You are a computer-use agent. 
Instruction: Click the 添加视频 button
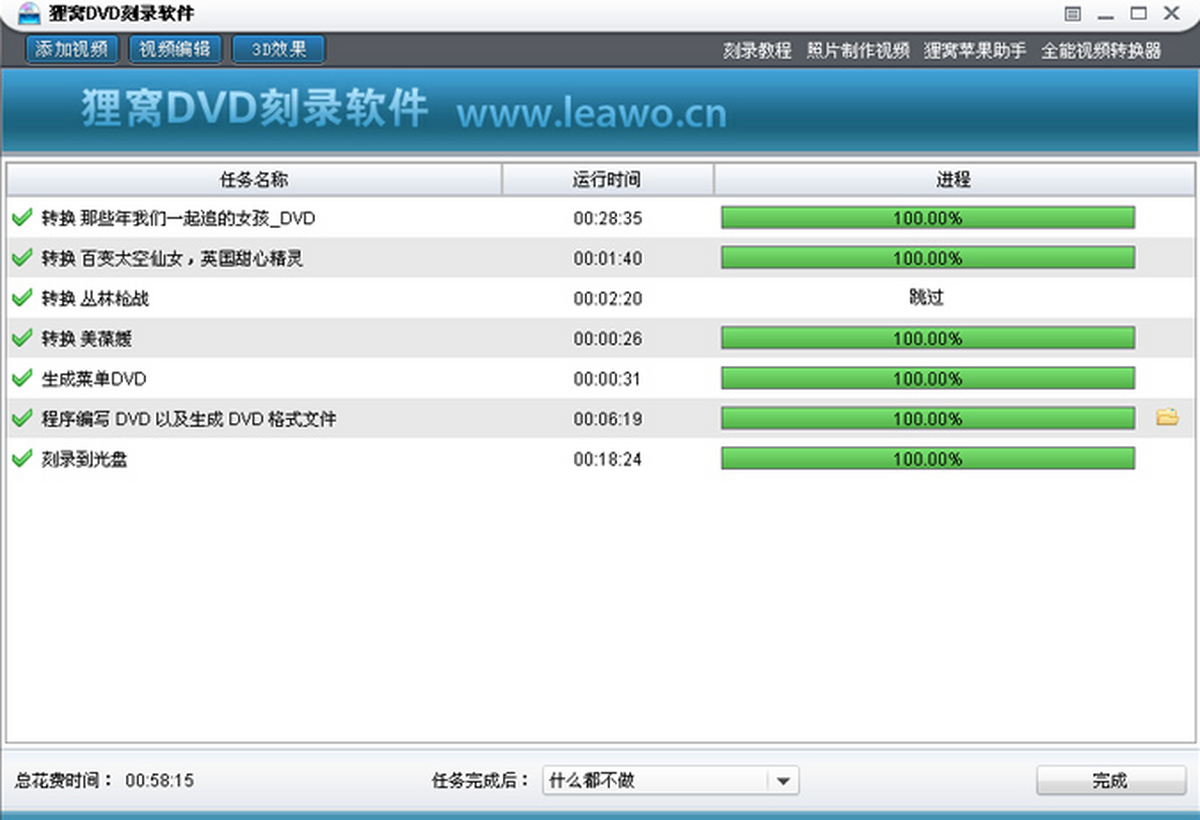[x=72, y=49]
